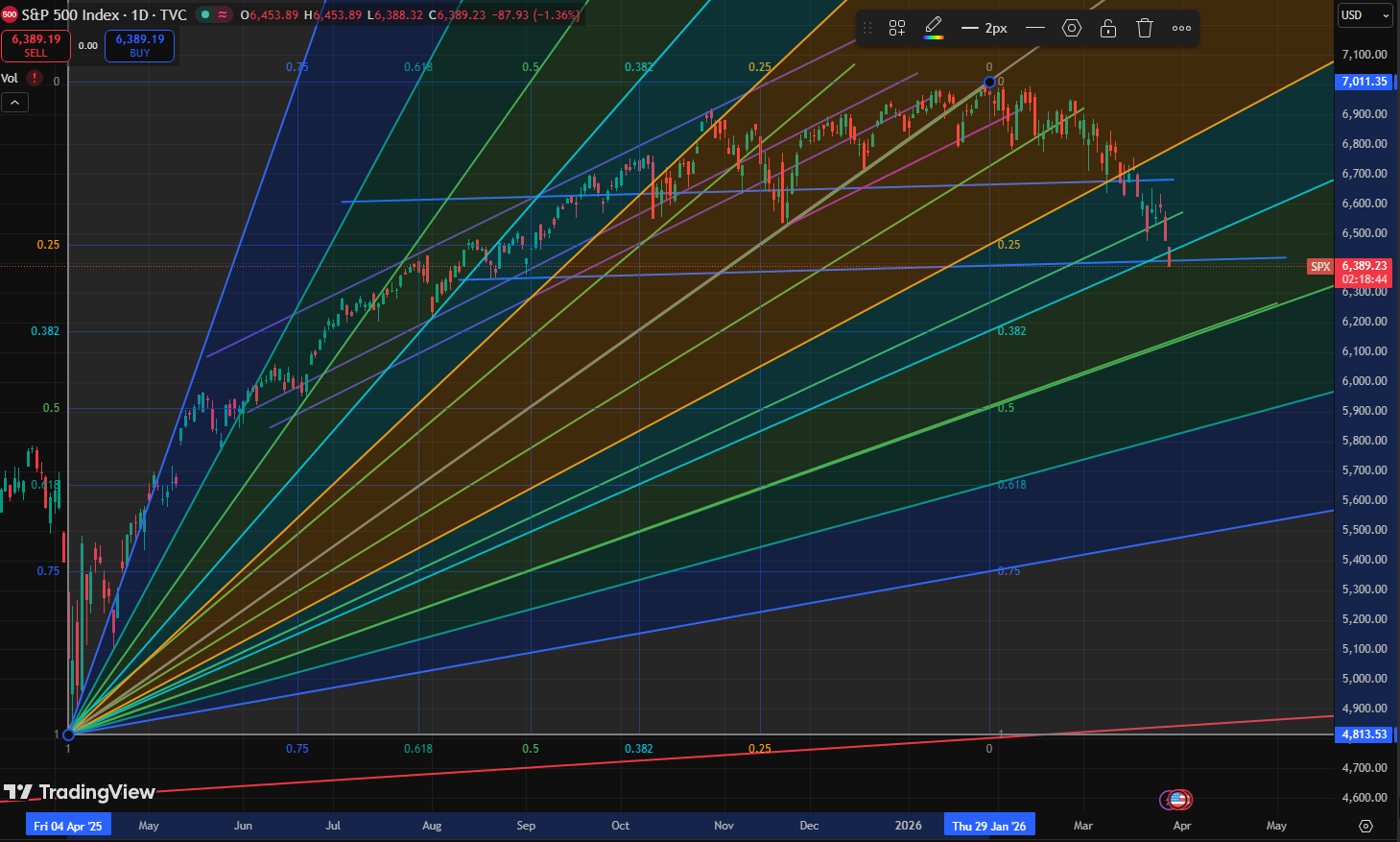The width and height of the screenshot is (1400, 842).
Task: Click the pink data-delay wavy indicator
Action: 223,14
